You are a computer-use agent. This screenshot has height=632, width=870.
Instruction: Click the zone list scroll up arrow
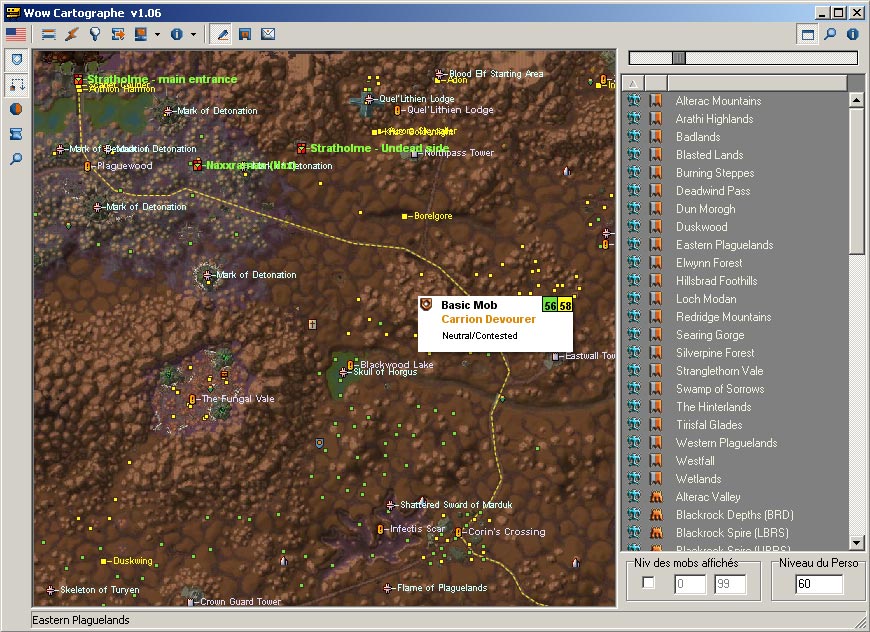point(856,100)
